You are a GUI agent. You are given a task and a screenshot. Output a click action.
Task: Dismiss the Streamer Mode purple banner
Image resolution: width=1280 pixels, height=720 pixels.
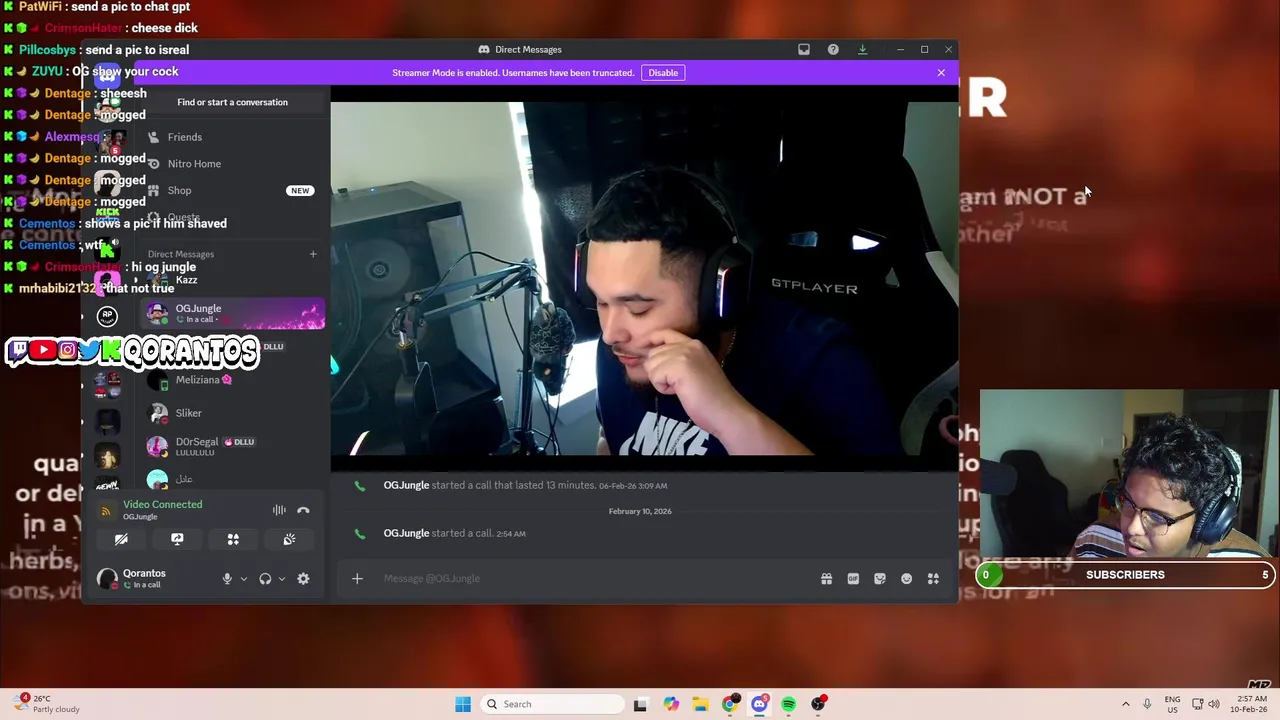point(941,72)
